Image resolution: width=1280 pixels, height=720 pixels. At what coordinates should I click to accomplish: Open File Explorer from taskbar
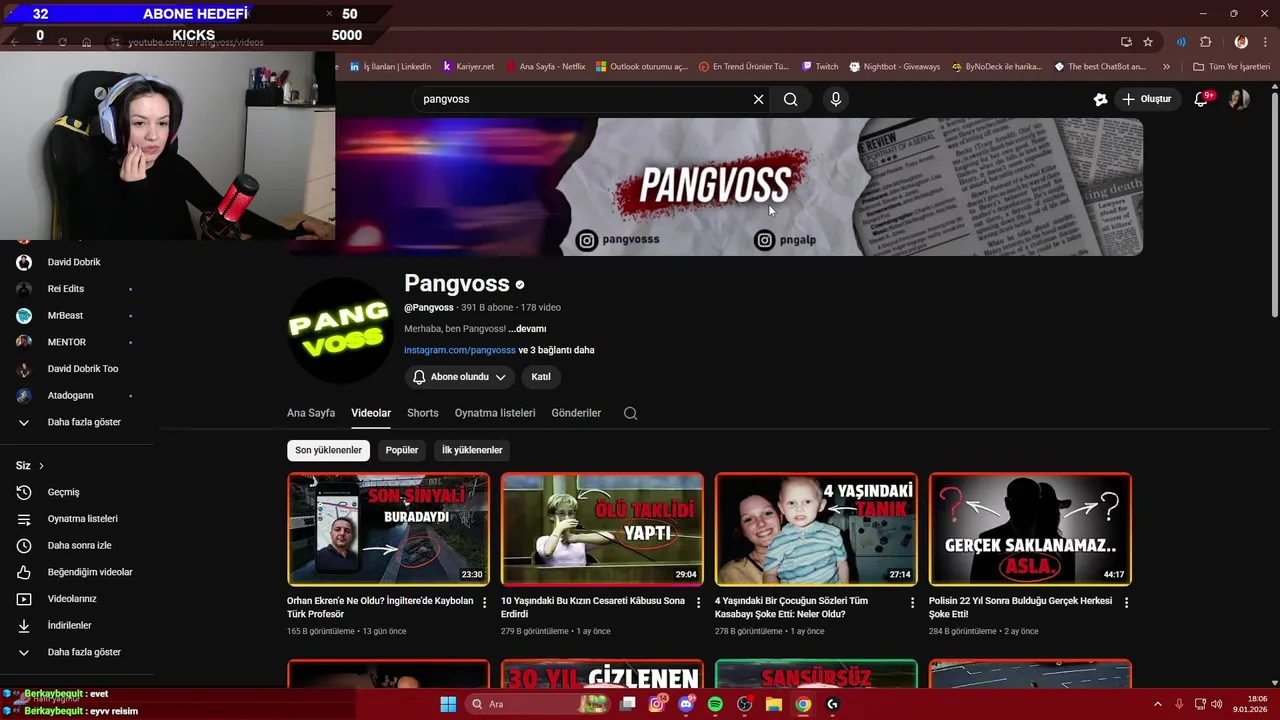pos(773,704)
